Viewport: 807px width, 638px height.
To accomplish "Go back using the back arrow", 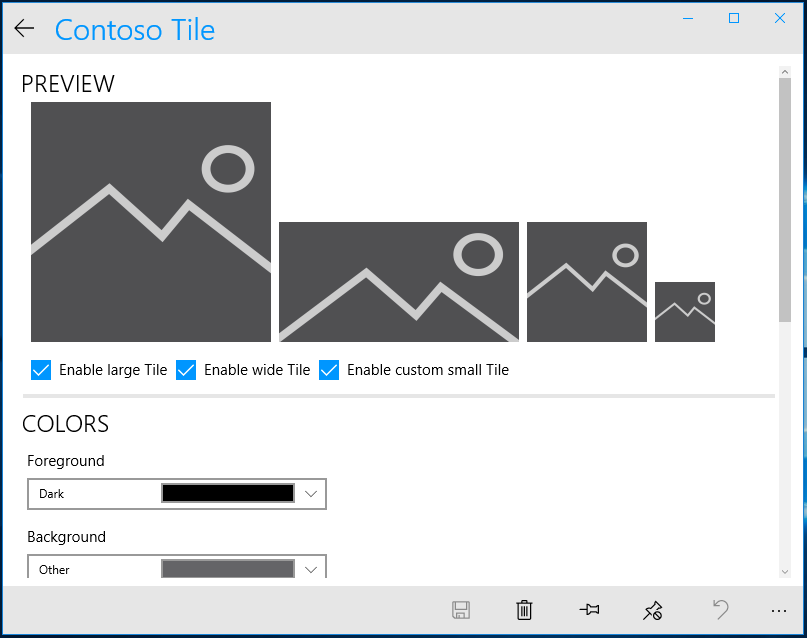I will (24, 28).
